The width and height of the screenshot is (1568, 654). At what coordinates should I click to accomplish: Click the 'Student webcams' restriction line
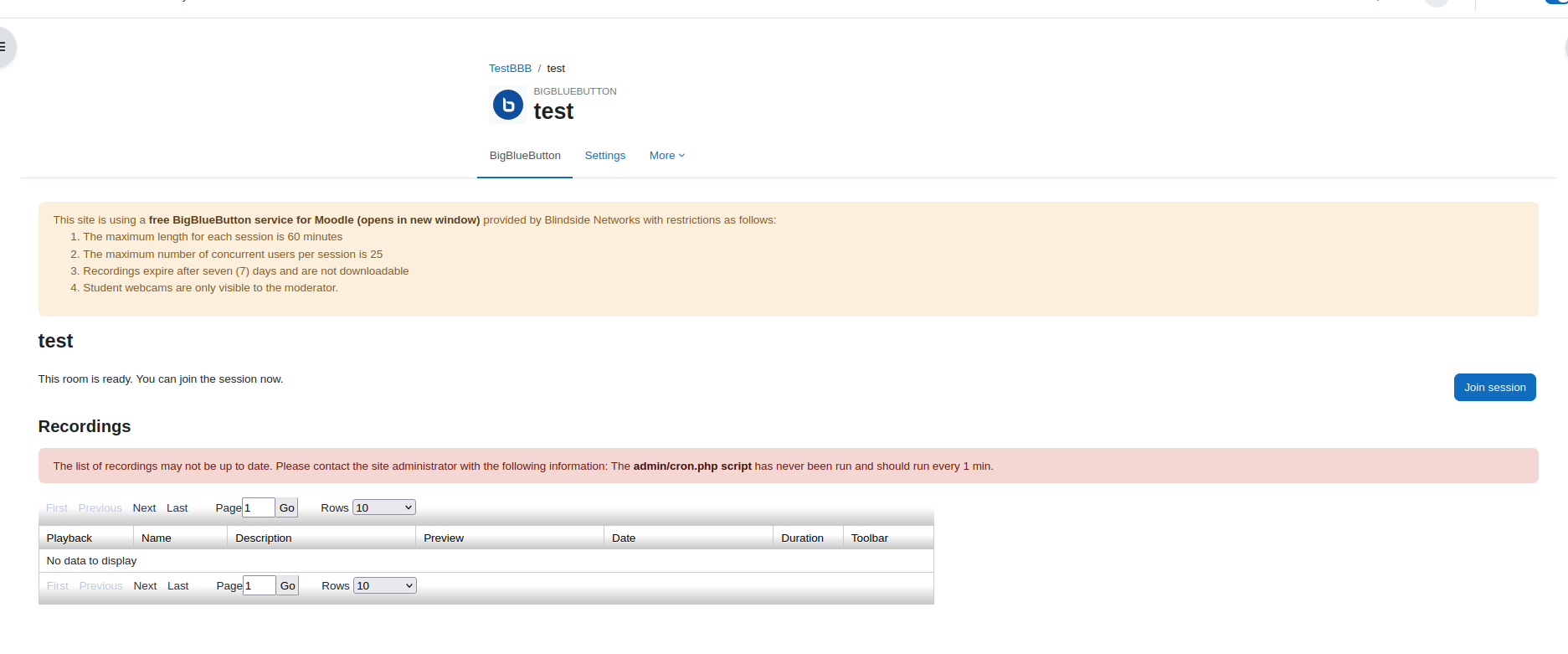click(x=210, y=288)
